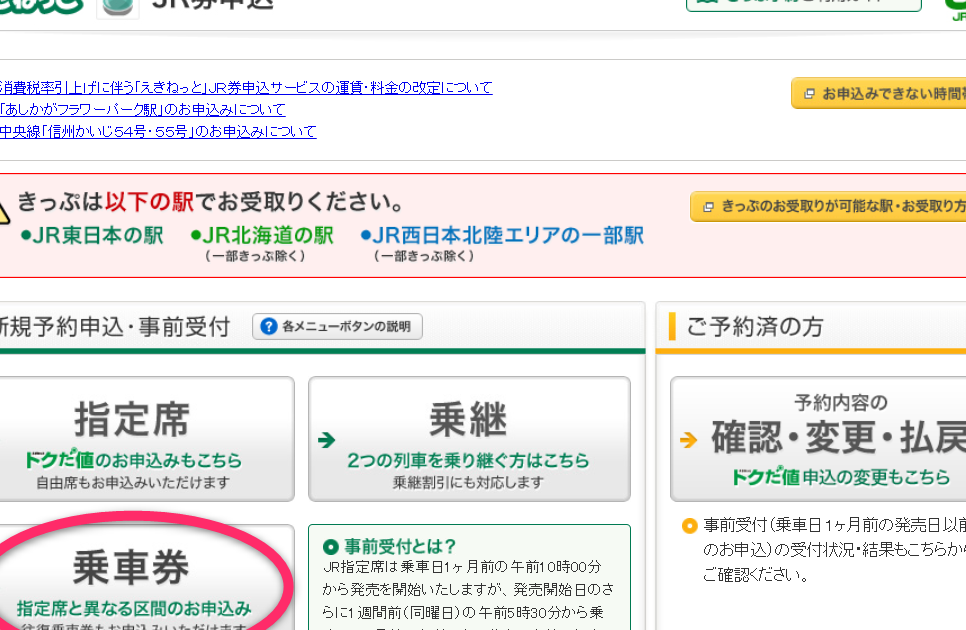Open the 消費税率引上げ fare revision notice link
Viewport: 966px width, 630px height.
click(x=246, y=88)
